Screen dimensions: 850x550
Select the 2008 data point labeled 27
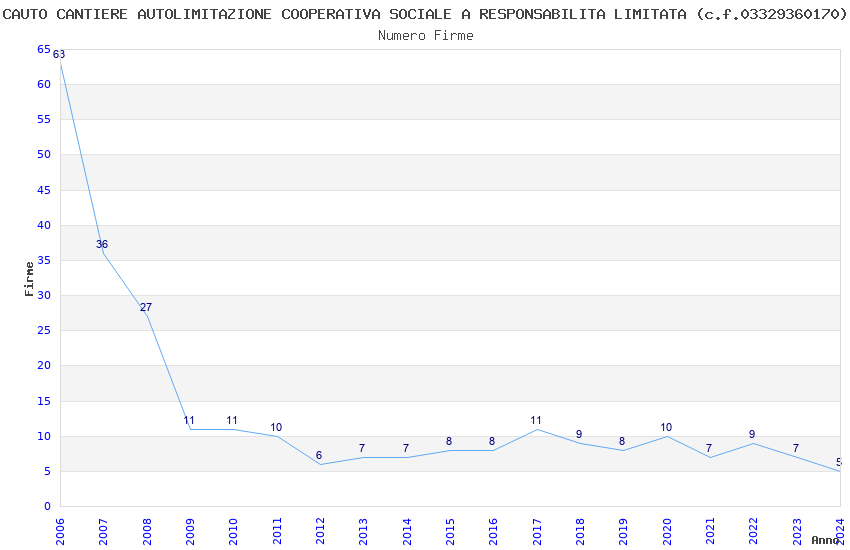pos(147,316)
